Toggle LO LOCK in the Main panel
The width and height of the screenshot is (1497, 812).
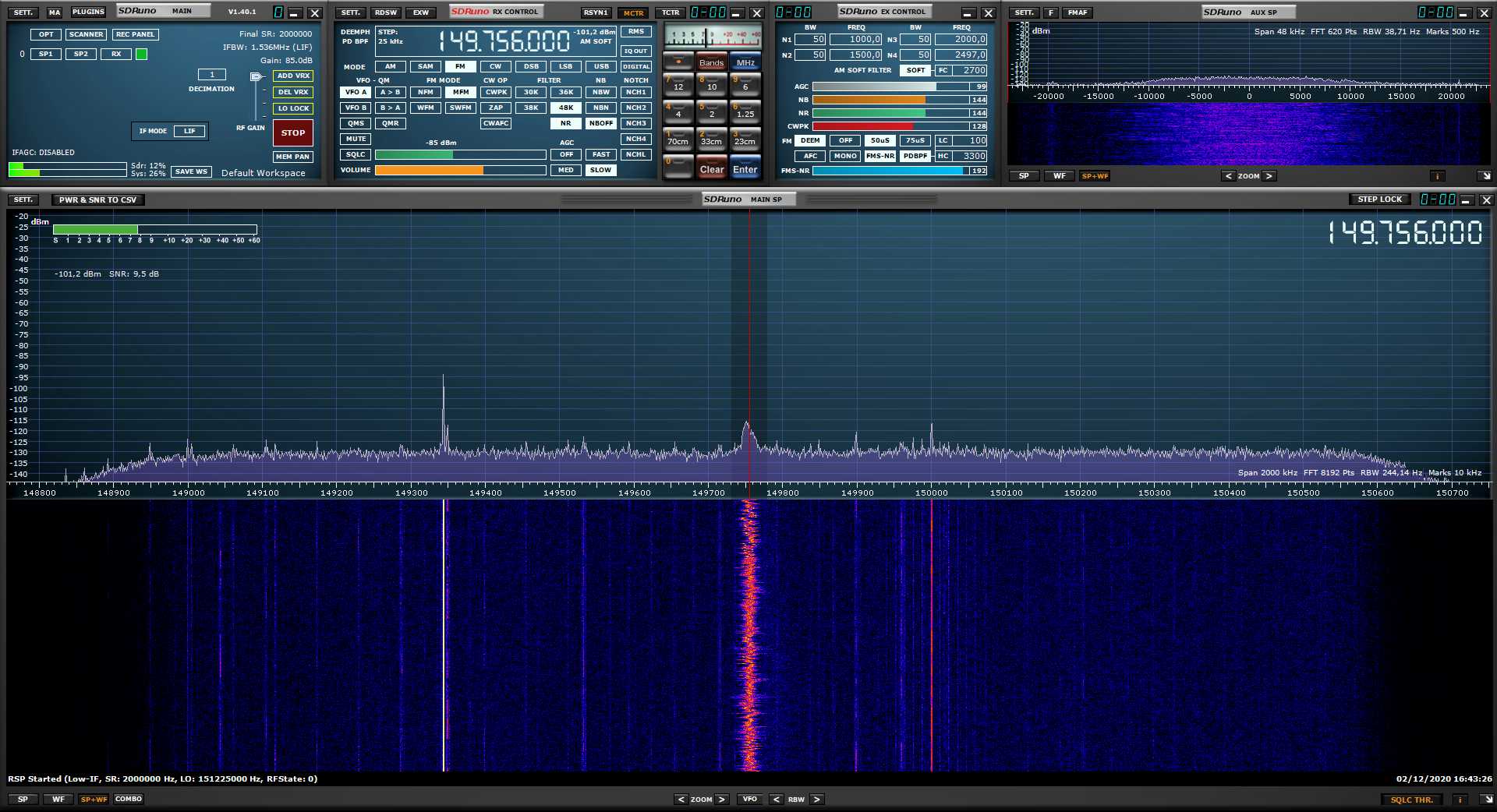pyautogui.click(x=293, y=108)
